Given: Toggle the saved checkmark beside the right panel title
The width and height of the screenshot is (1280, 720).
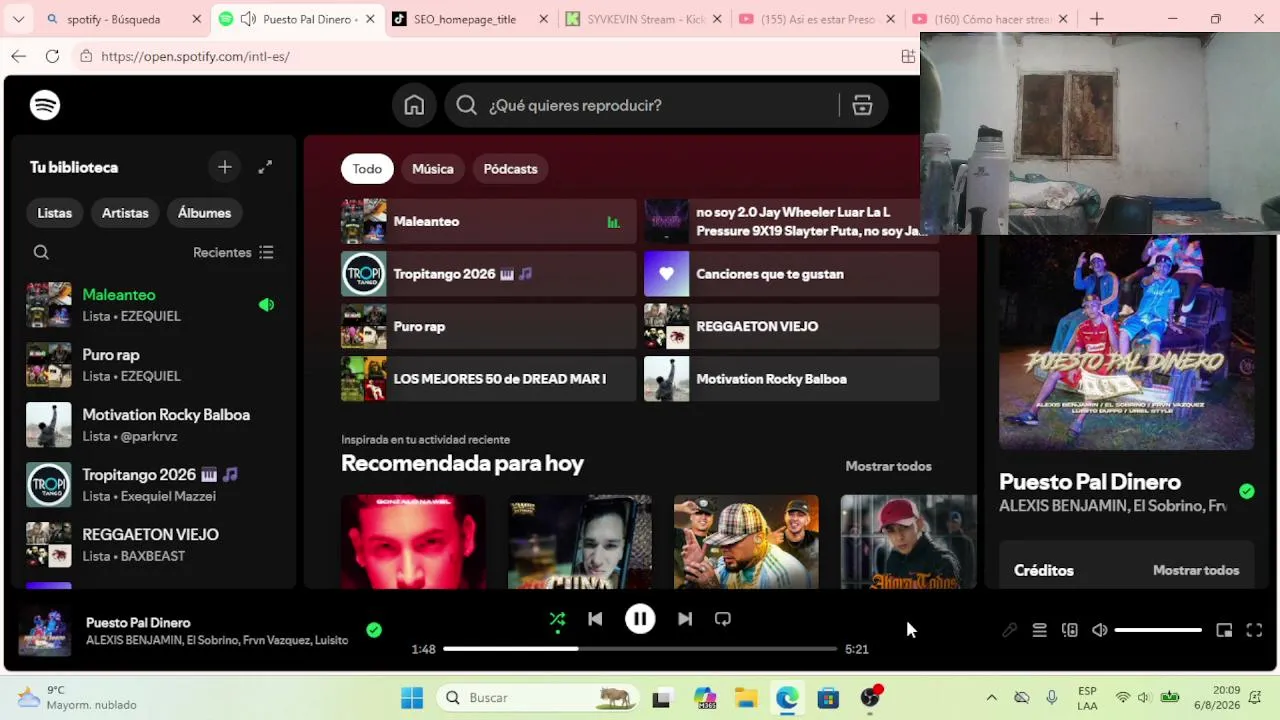Looking at the screenshot, I should (x=1246, y=491).
